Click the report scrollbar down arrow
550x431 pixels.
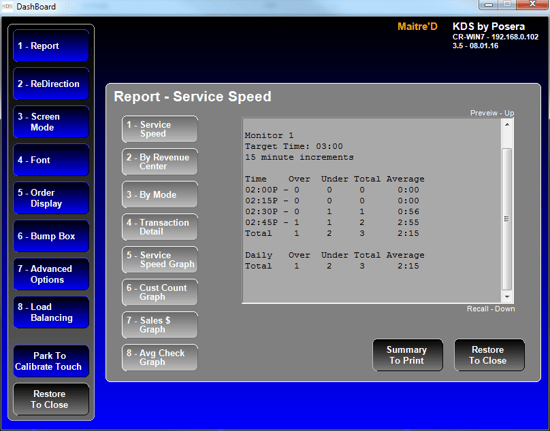[x=507, y=297]
